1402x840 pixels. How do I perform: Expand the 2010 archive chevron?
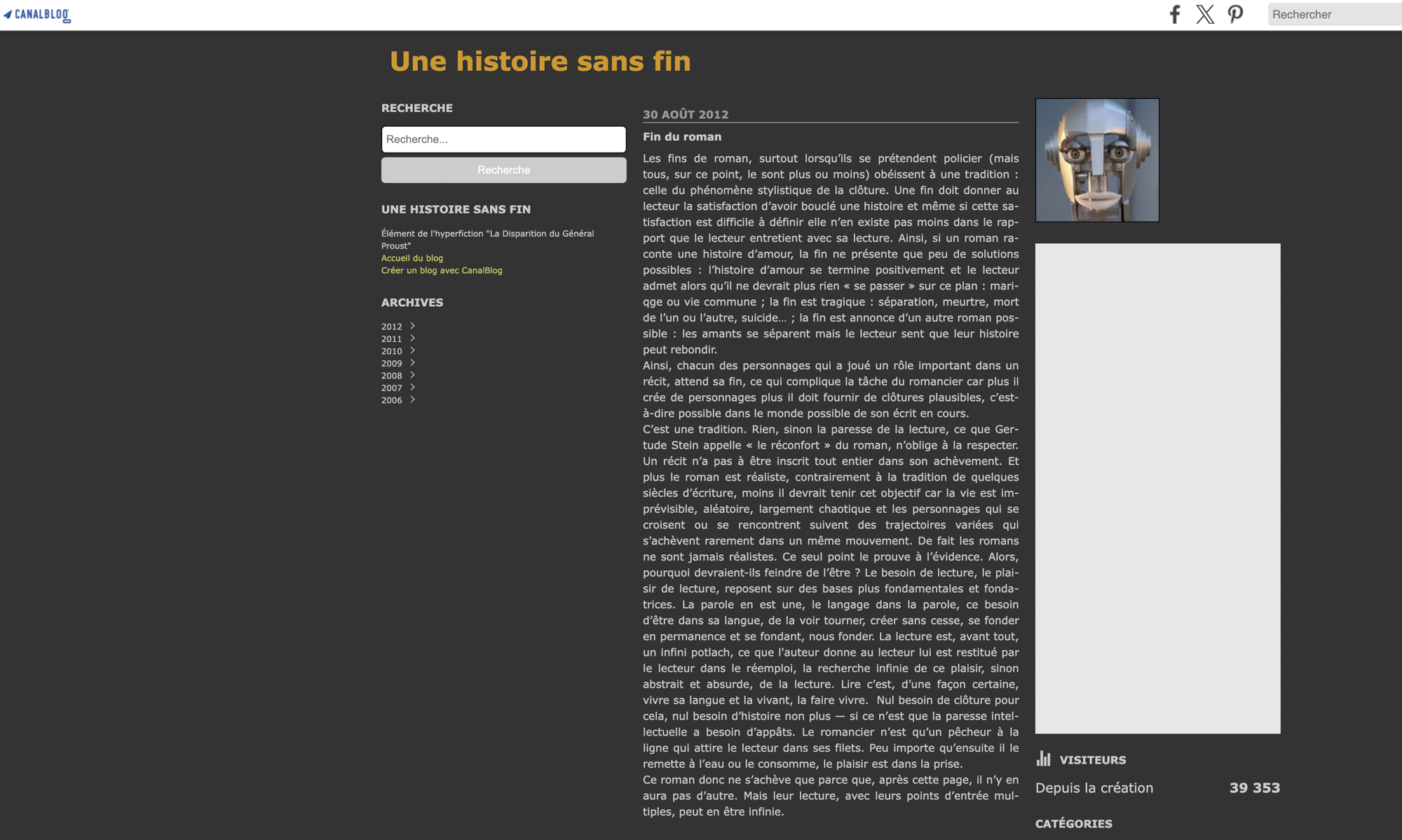pos(413,350)
